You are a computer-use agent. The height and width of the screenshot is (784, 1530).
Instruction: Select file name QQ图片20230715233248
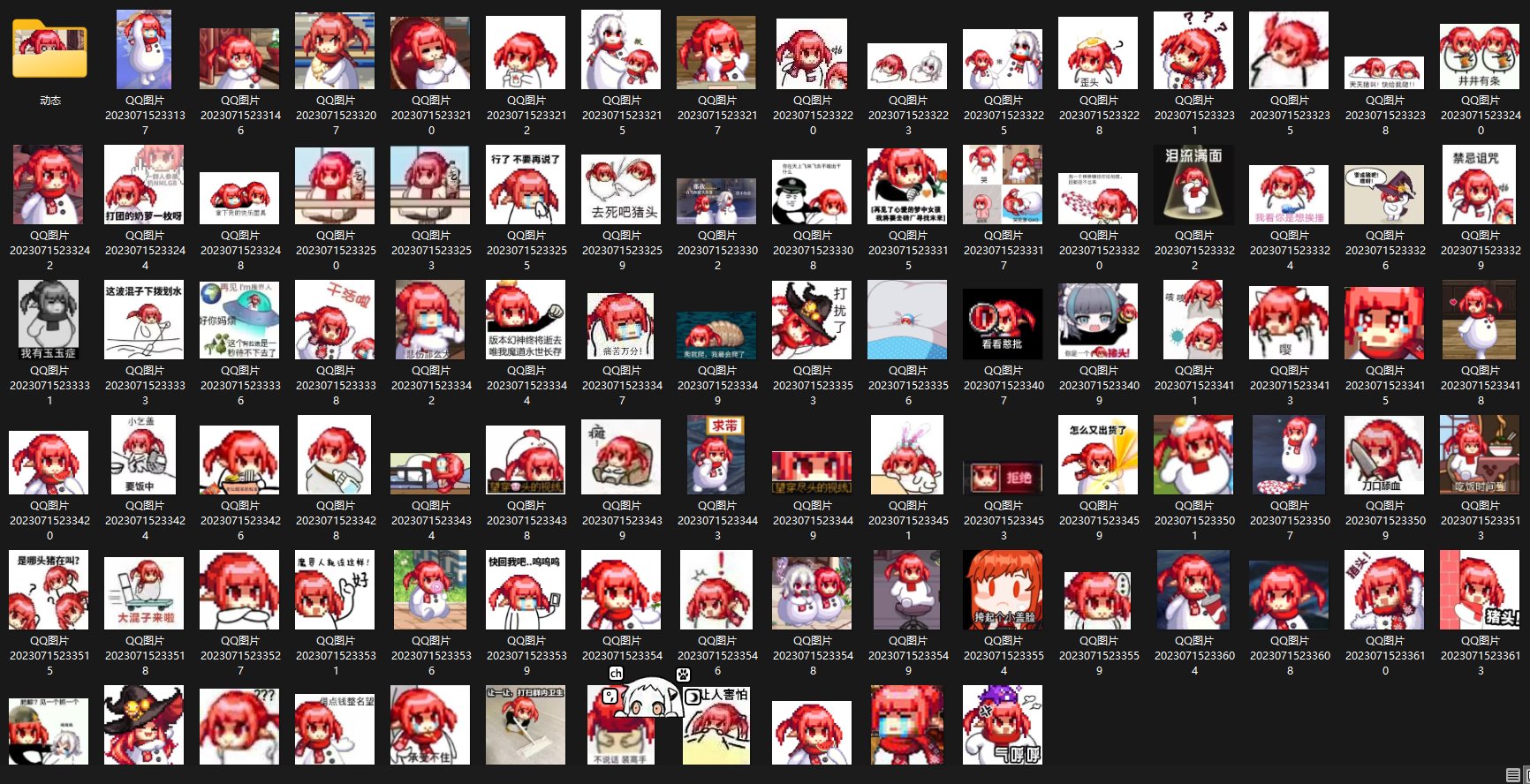240,250
